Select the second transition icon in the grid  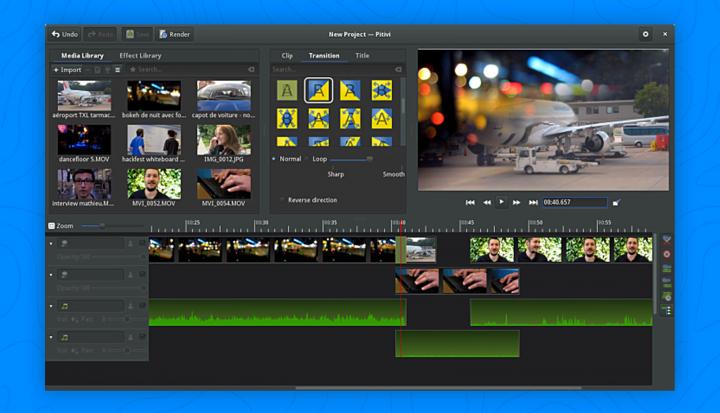pyautogui.click(x=319, y=91)
